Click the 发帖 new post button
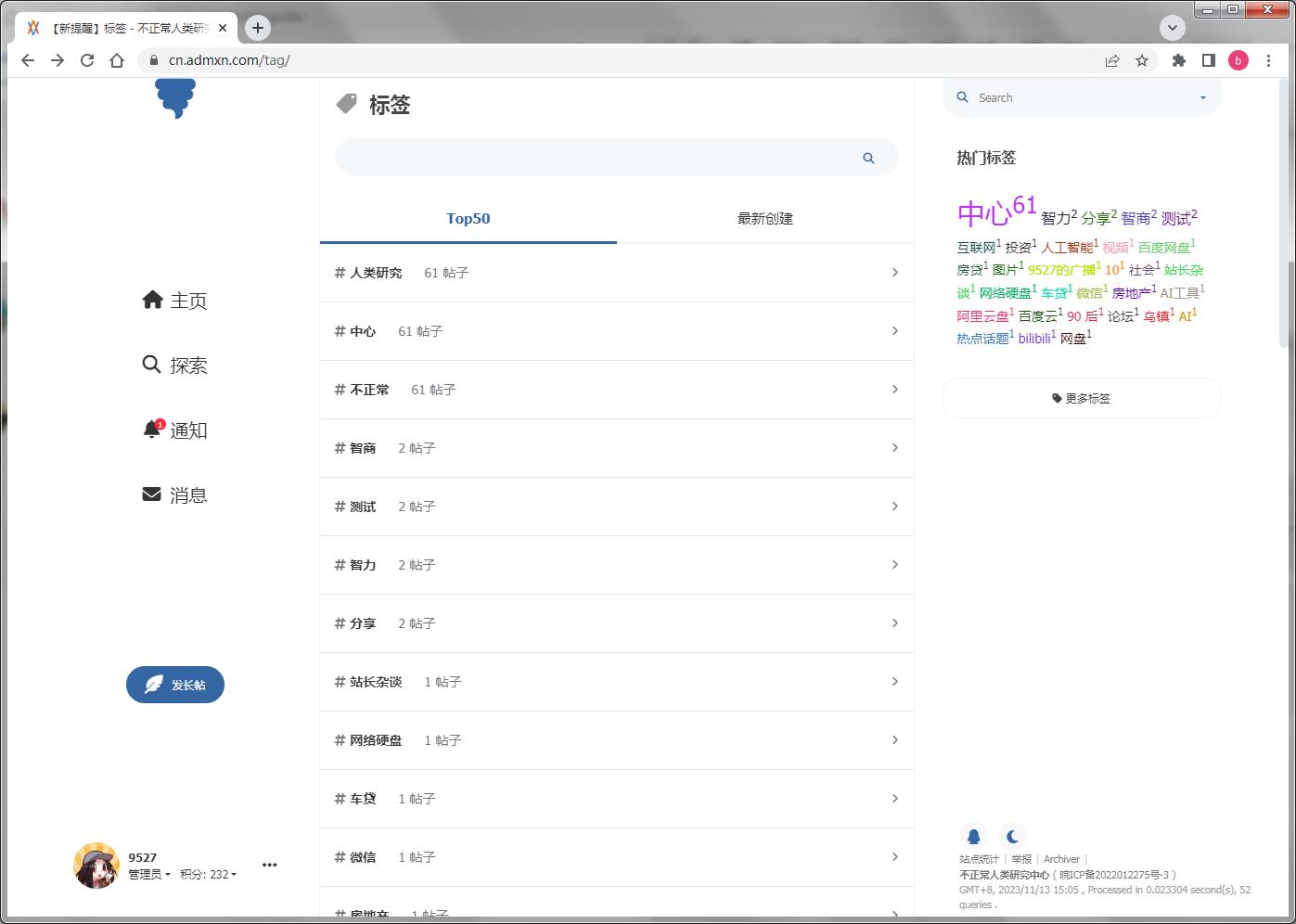Viewport: 1296px width, 924px height. (175, 685)
